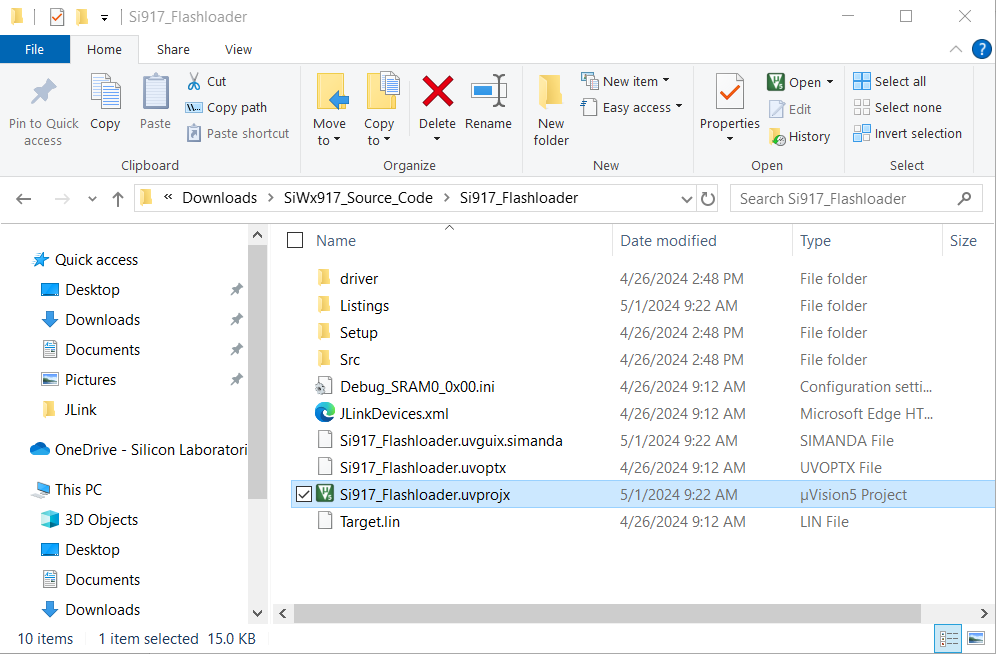Screen dimensions: 996x654
Task: Click the Copy icon in Clipboard group
Action: pos(105,93)
